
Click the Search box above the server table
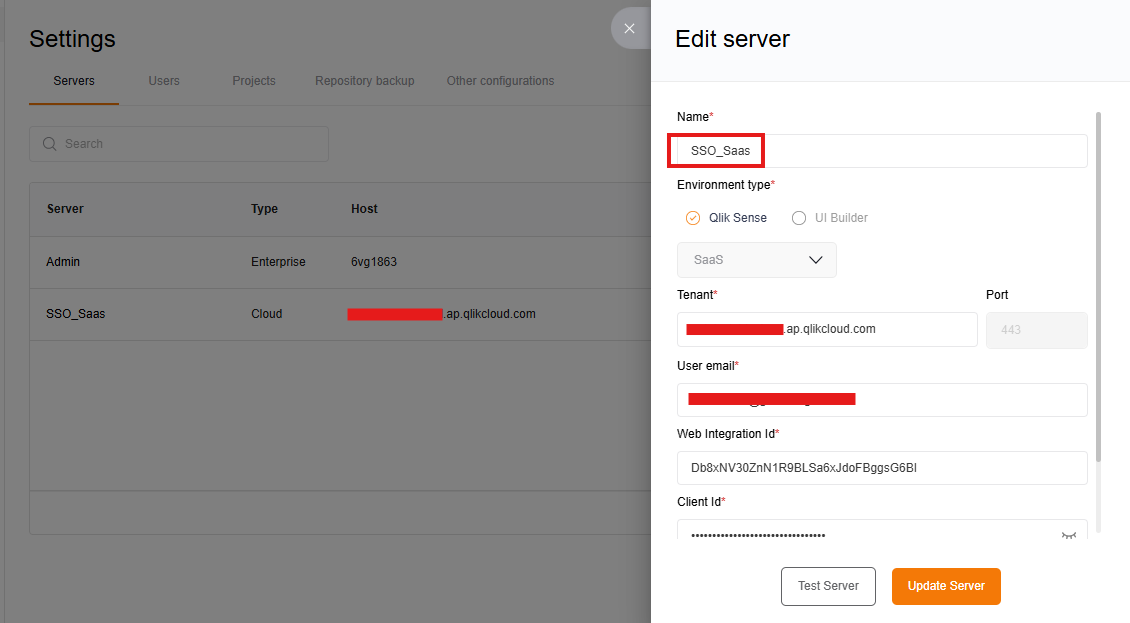click(178, 143)
